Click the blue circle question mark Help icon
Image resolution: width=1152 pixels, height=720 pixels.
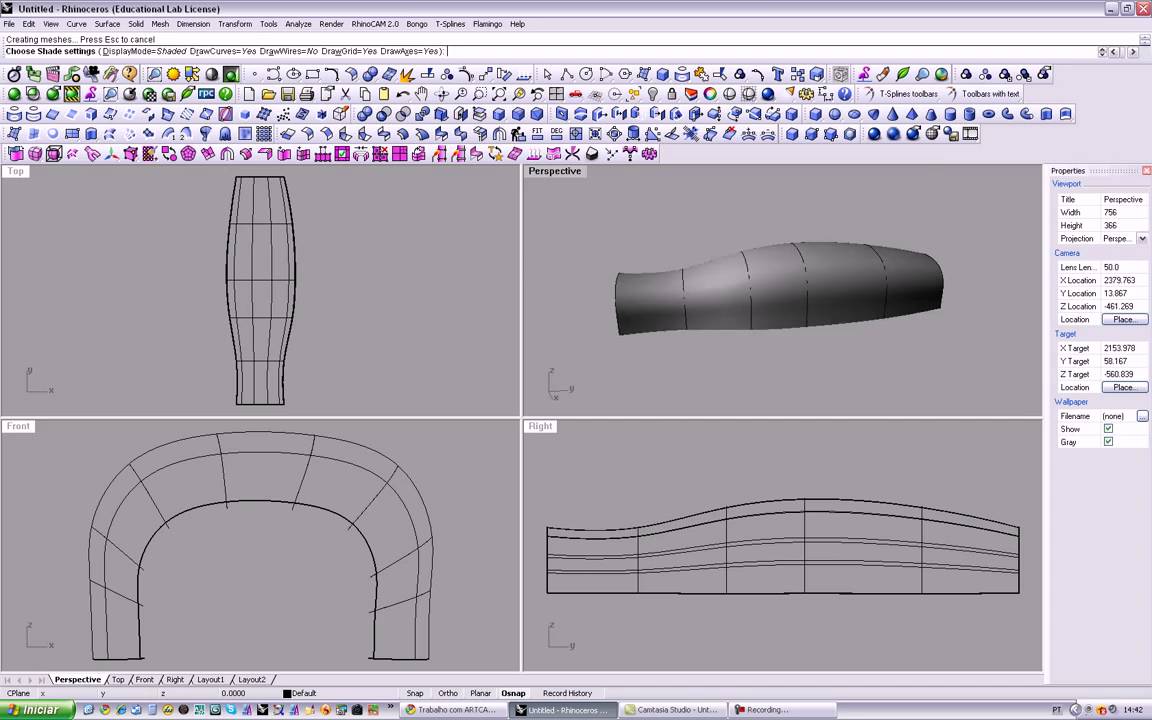coord(845,94)
